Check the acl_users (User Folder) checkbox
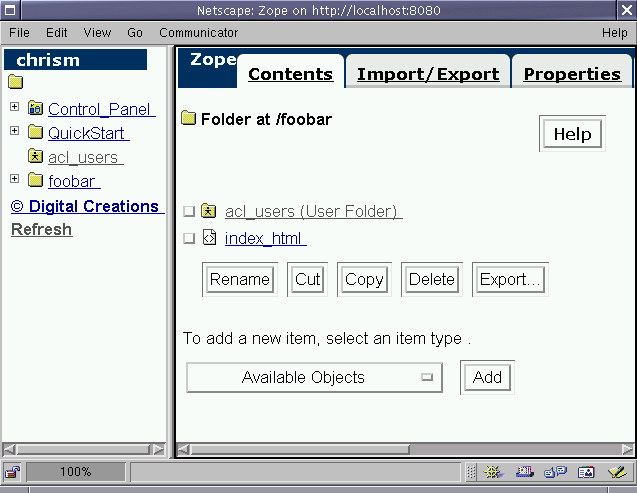 tap(189, 211)
